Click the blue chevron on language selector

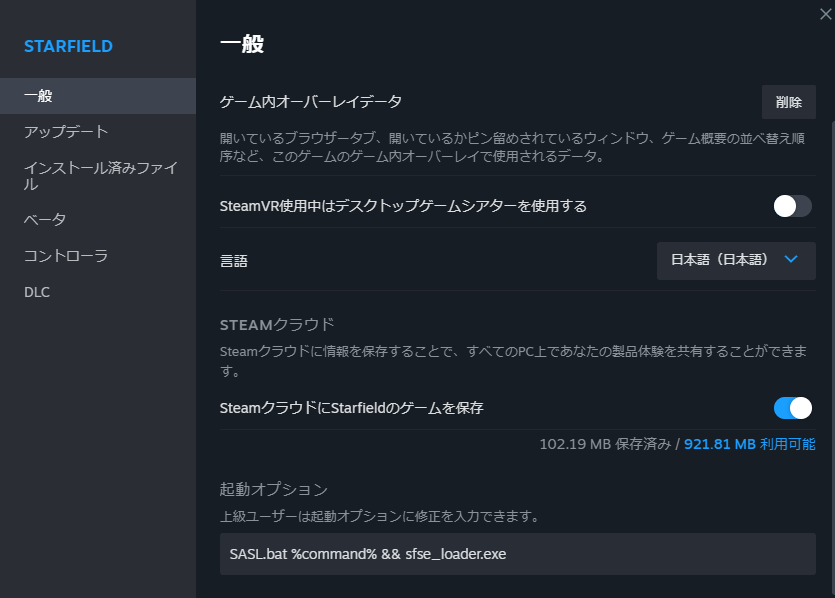(790, 261)
